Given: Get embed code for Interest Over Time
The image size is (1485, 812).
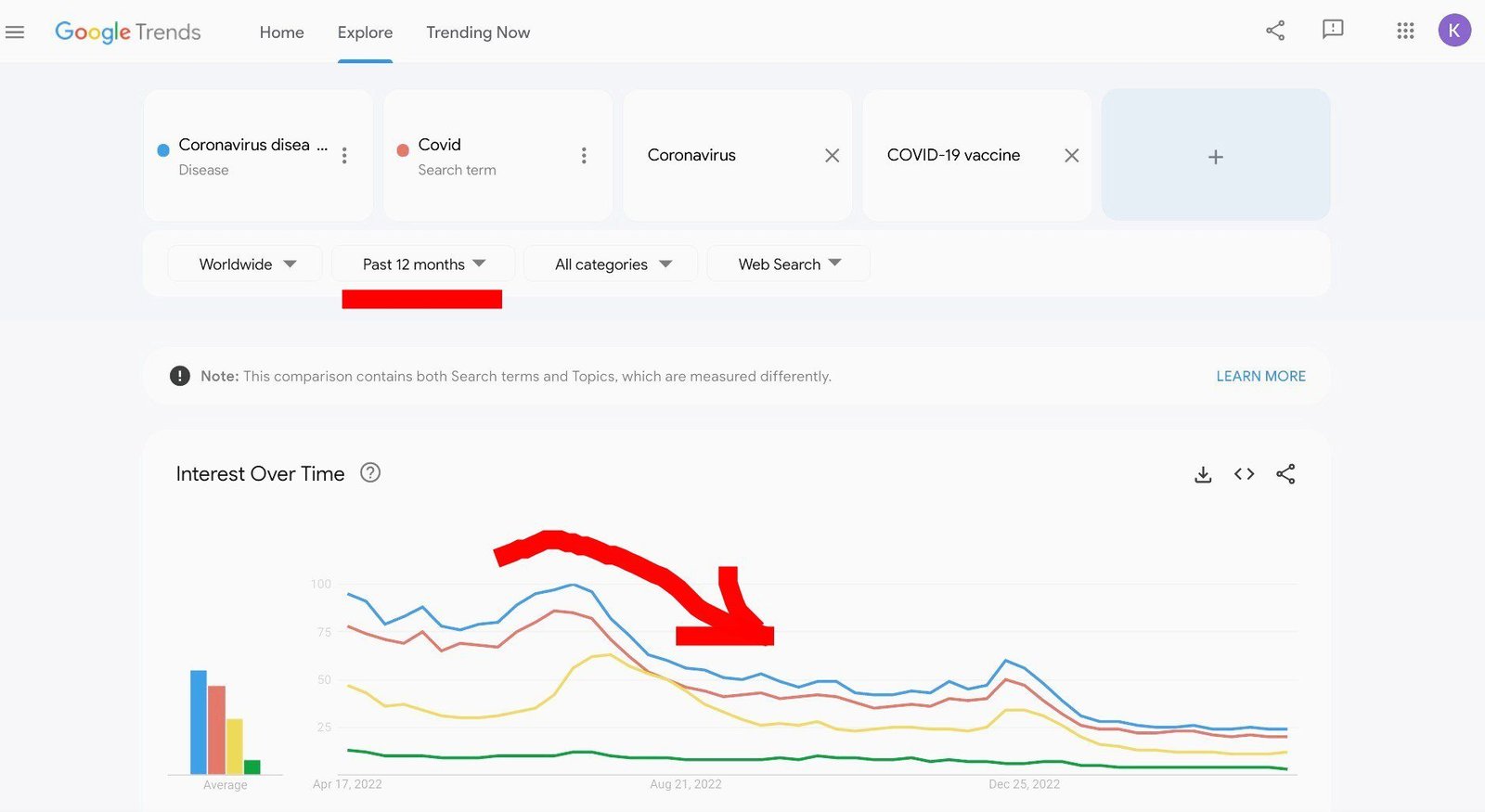Looking at the screenshot, I should tap(1244, 474).
